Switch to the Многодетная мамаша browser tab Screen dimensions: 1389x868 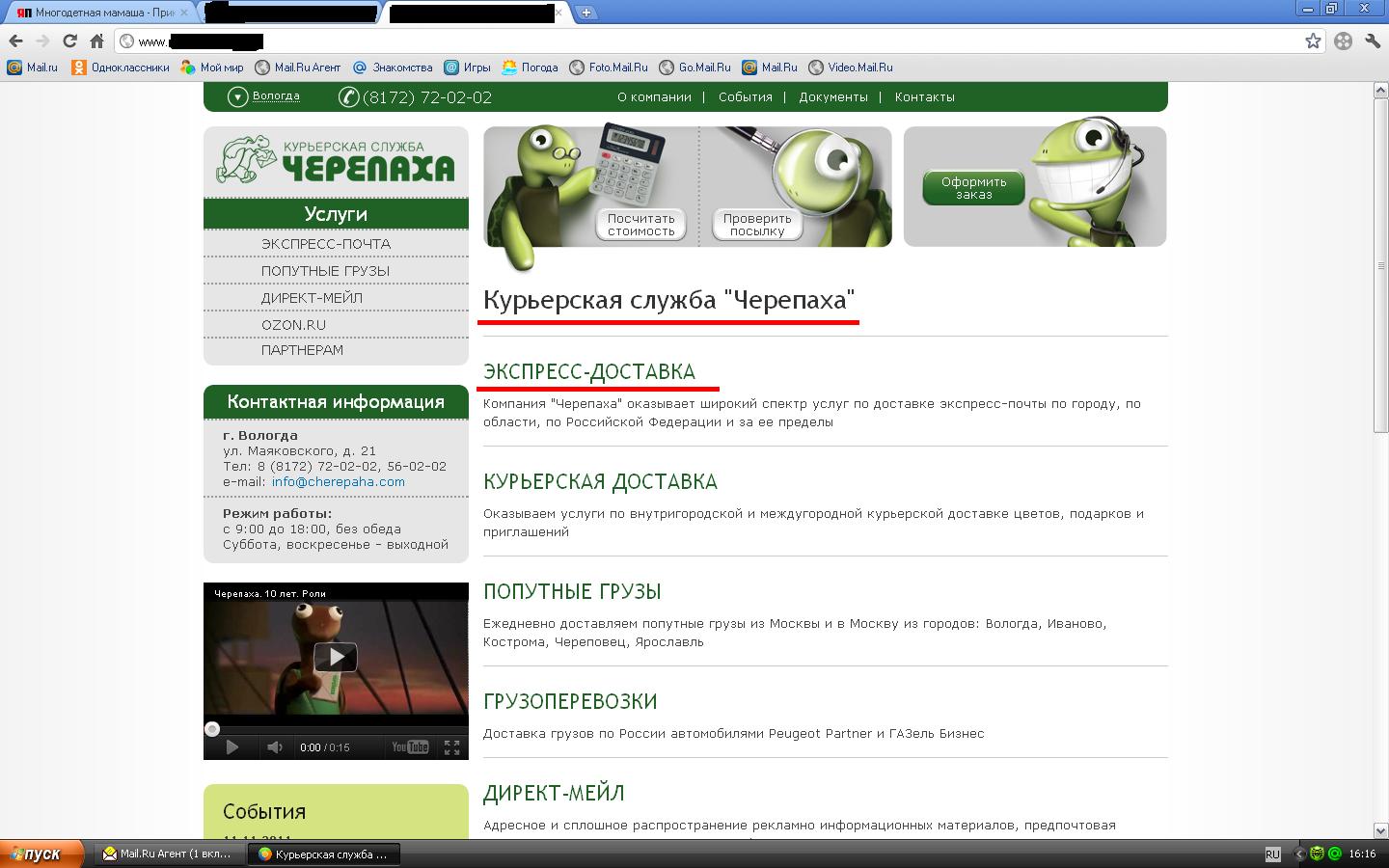99,13
